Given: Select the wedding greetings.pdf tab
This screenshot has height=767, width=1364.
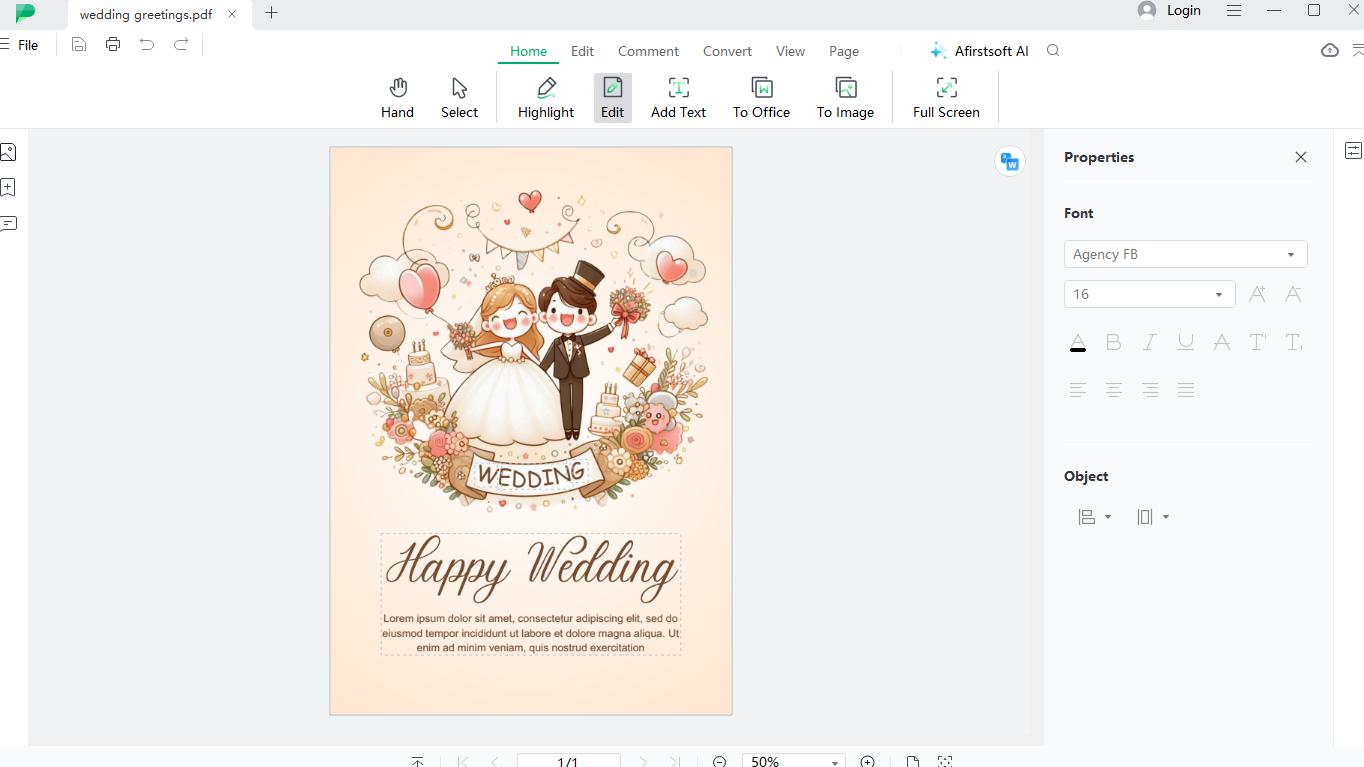Looking at the screenshot, I should (146, 14).
